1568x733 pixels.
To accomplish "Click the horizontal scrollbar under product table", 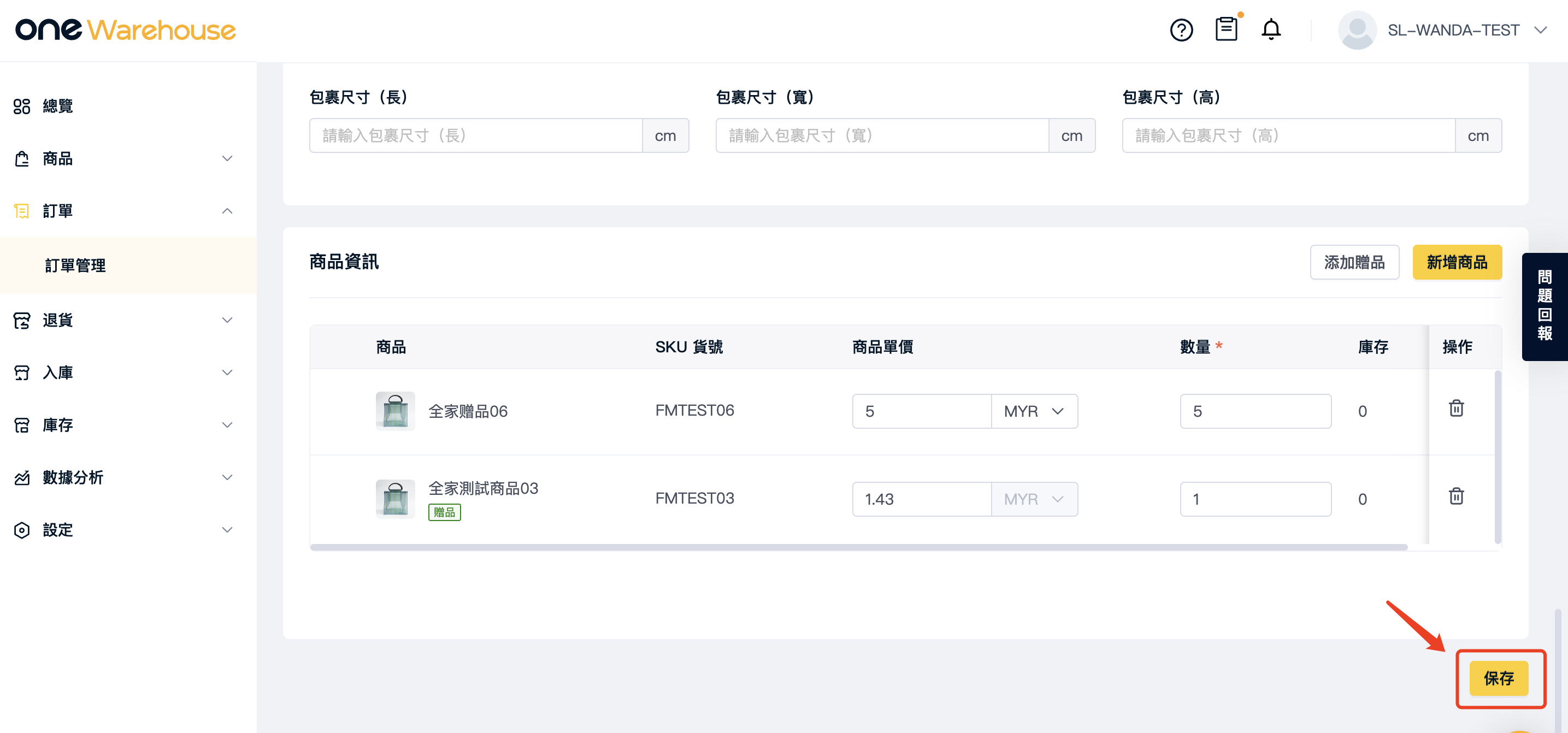I will (858, 547).
